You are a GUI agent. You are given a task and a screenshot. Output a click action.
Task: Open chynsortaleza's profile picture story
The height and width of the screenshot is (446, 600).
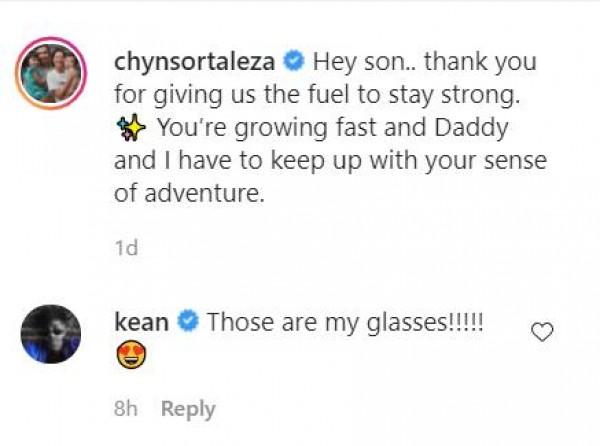pos(51,75)
